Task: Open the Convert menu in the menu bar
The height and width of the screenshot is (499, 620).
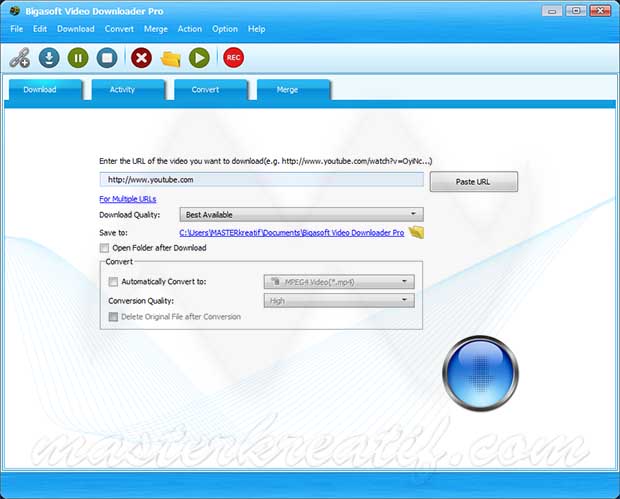Action: pyautogui.click(x=119, y=29)
